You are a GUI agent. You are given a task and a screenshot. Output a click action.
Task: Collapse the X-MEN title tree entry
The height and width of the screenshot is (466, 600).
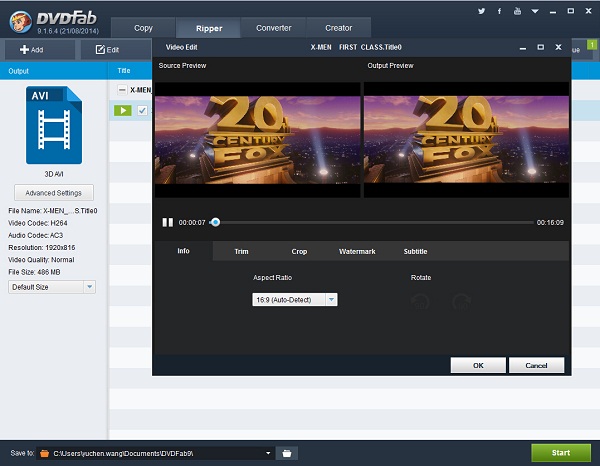(122, 90)
